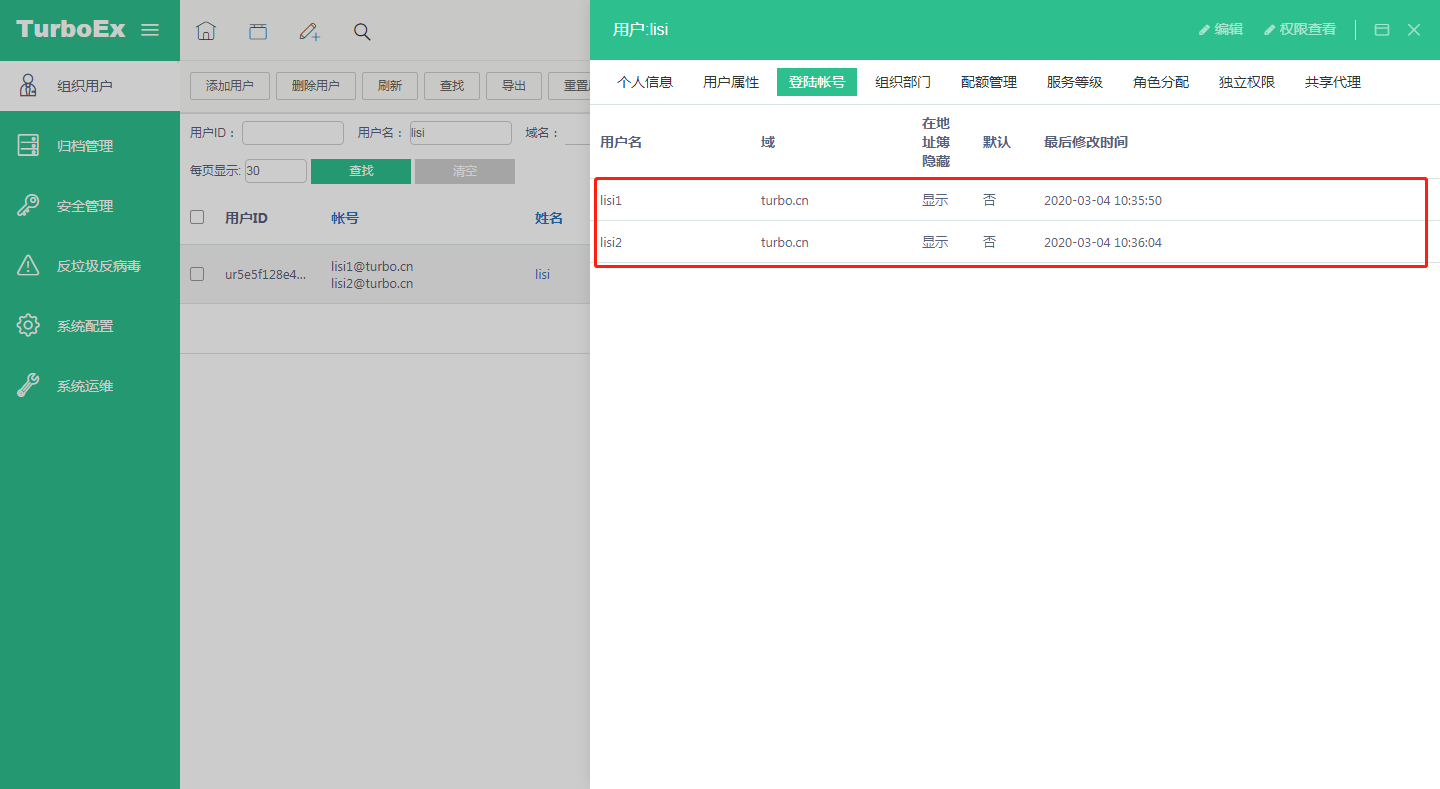Click 编辑 in the user panel header
The height and width of the screenshot is (789, 1440).
click(x=1221, y=30)
